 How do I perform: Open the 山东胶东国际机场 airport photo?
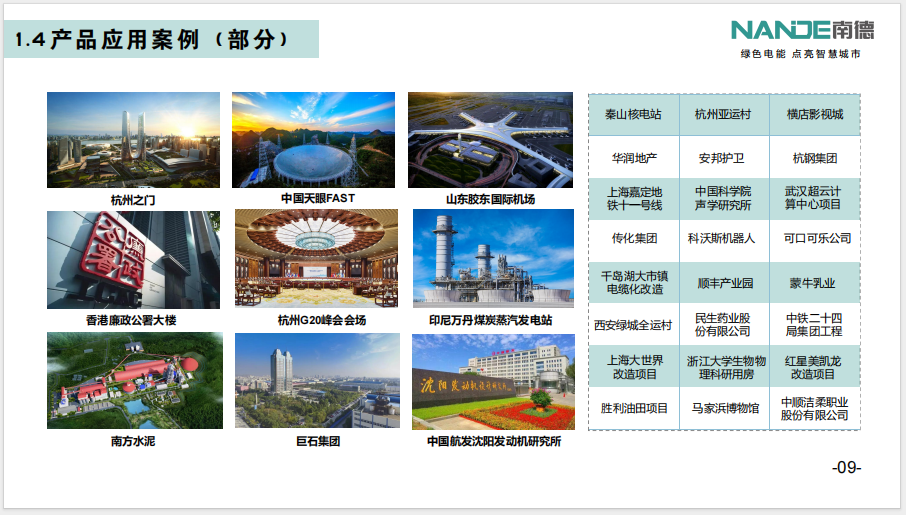pyautogui.click(x=490, y=140)
